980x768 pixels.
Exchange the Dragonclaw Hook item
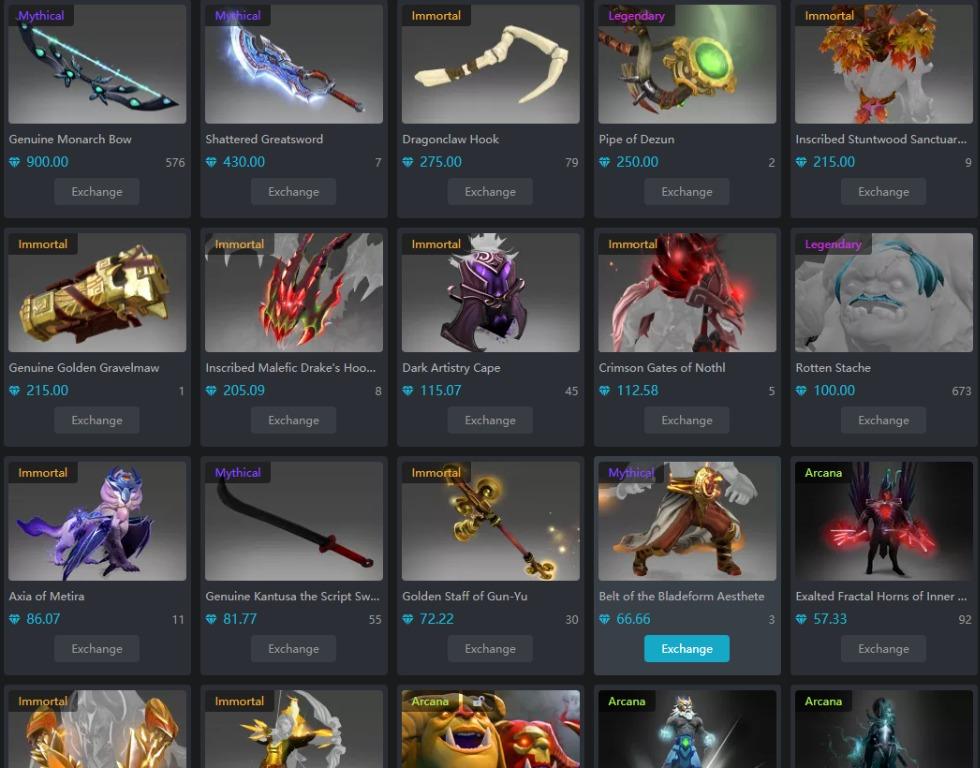click(491, 192)
